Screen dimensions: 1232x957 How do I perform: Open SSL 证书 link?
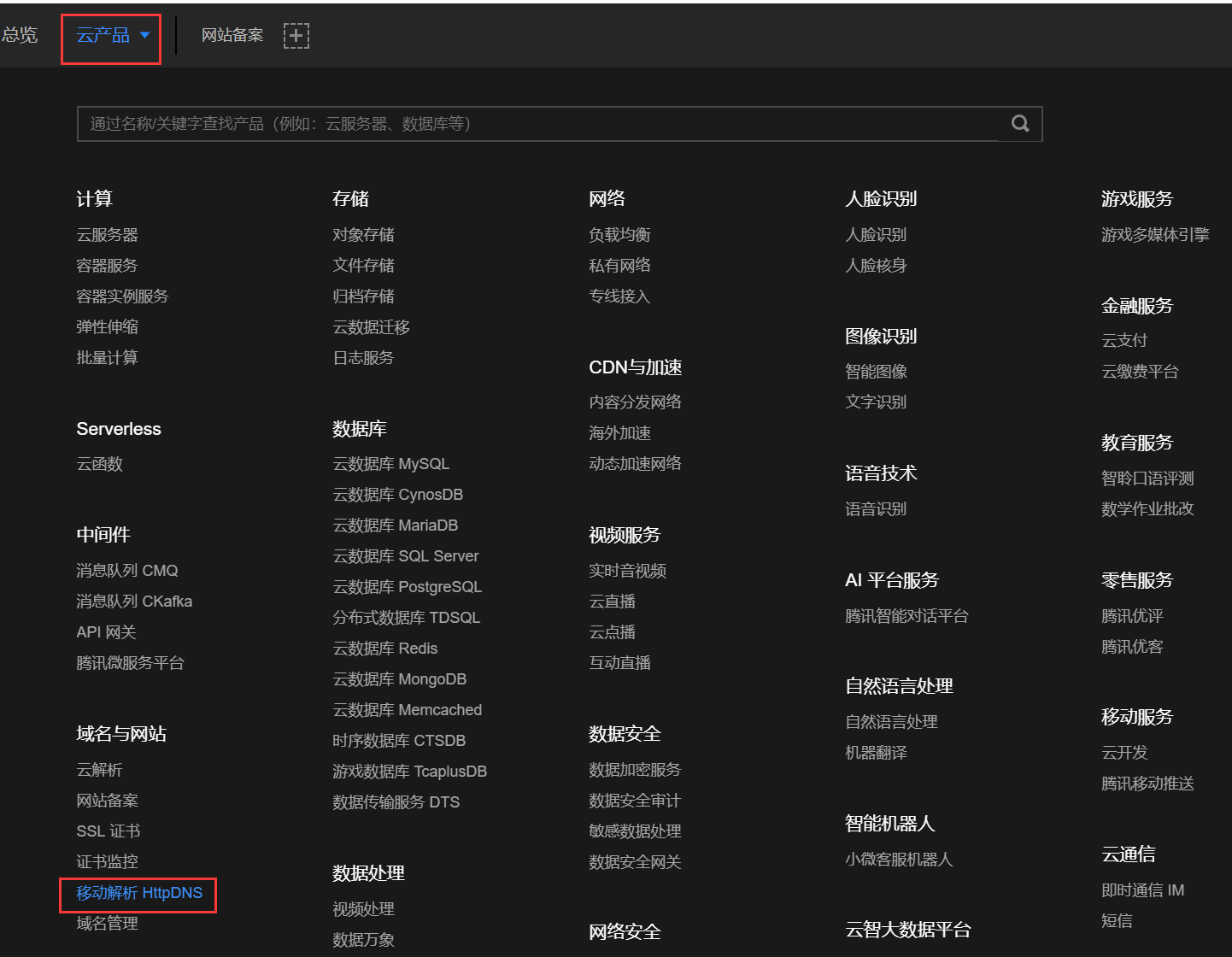109,831
